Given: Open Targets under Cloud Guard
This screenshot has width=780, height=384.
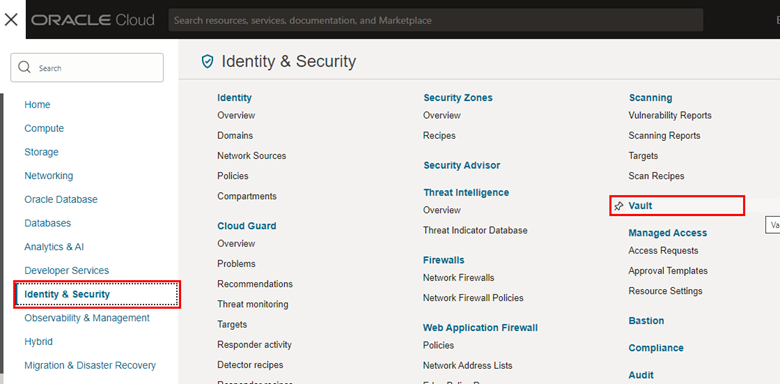Looking at the screenshot, I should (232, 324).
